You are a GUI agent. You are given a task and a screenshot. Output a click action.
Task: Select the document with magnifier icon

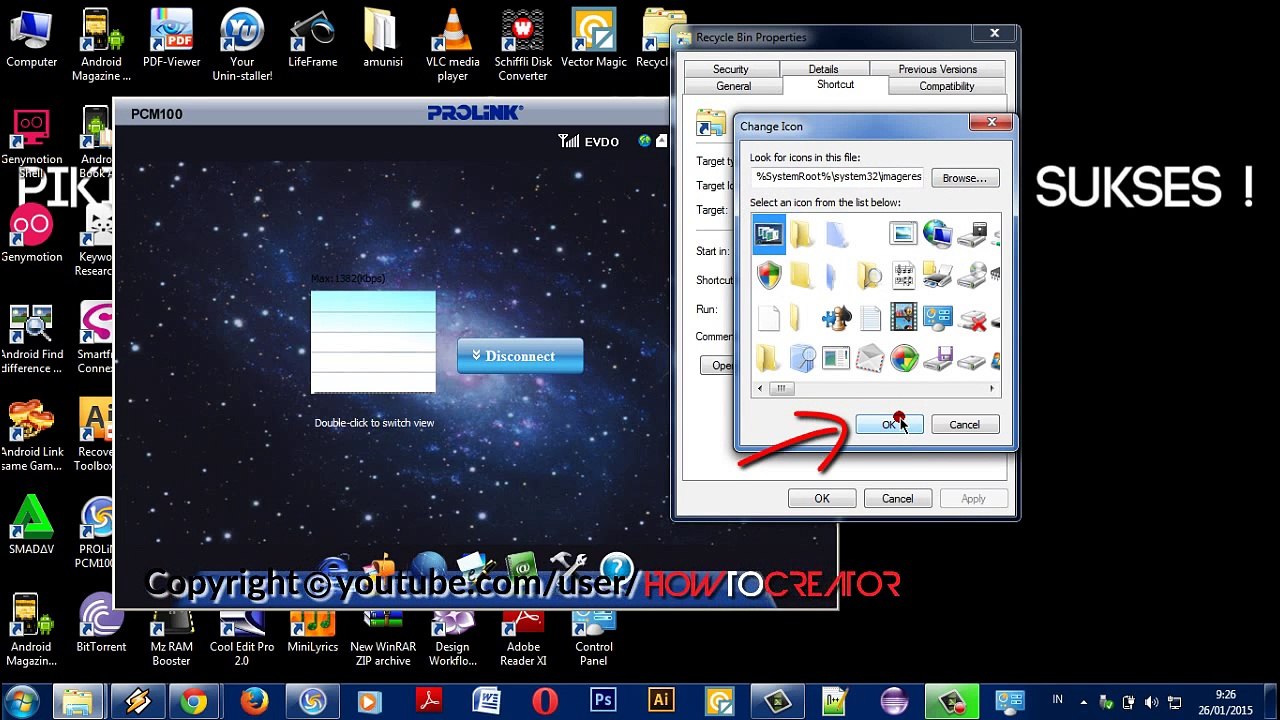802,358
